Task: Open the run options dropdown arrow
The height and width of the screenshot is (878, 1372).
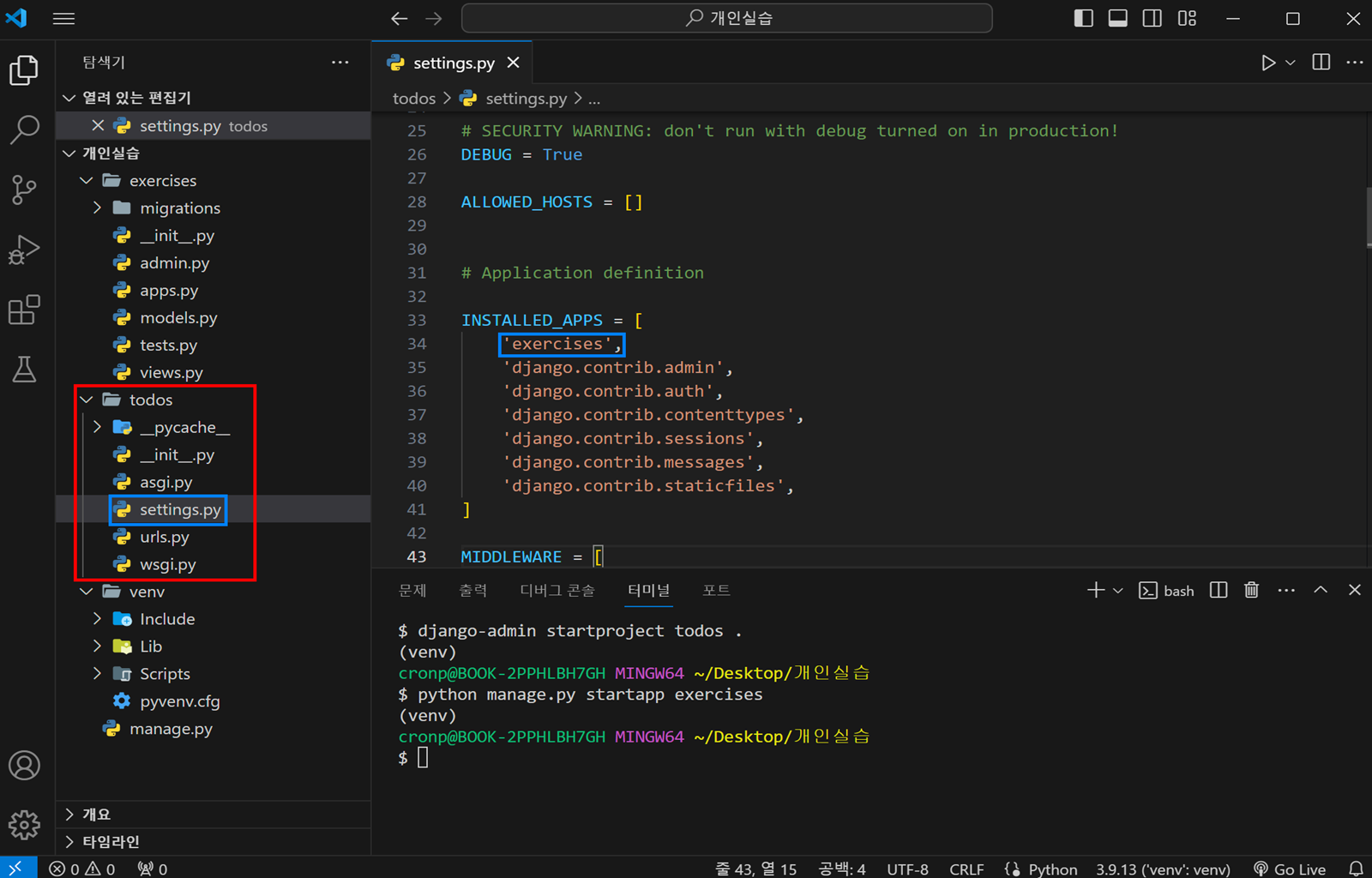Action: tap(1291, 63)
